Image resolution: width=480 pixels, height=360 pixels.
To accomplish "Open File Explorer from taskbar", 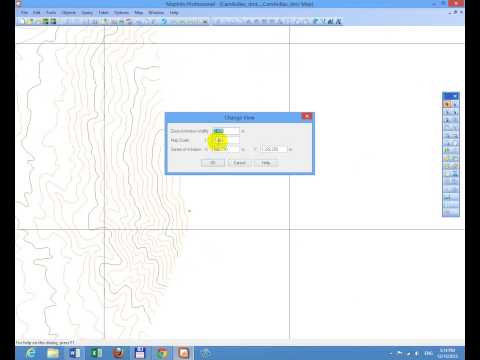I will tap(53, 353).
